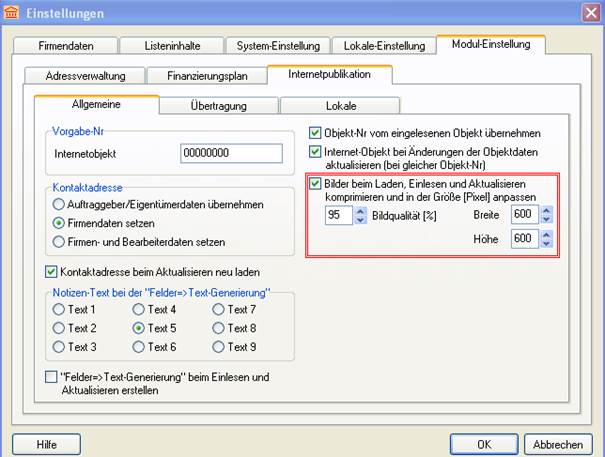Select the Internetpublikation sub-tab
This screenshot has height=457, width=605.
pos(330,74)
